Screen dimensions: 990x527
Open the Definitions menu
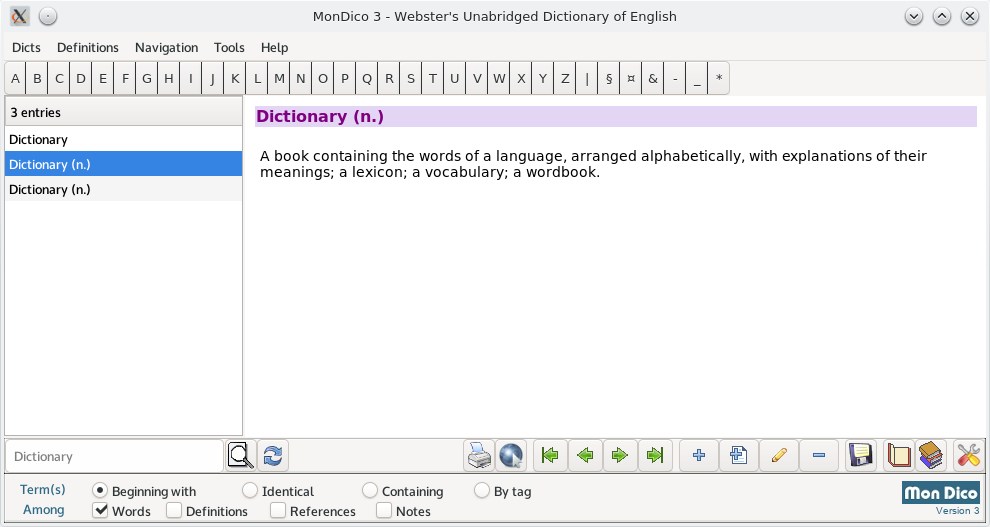[x=88, y=47]
